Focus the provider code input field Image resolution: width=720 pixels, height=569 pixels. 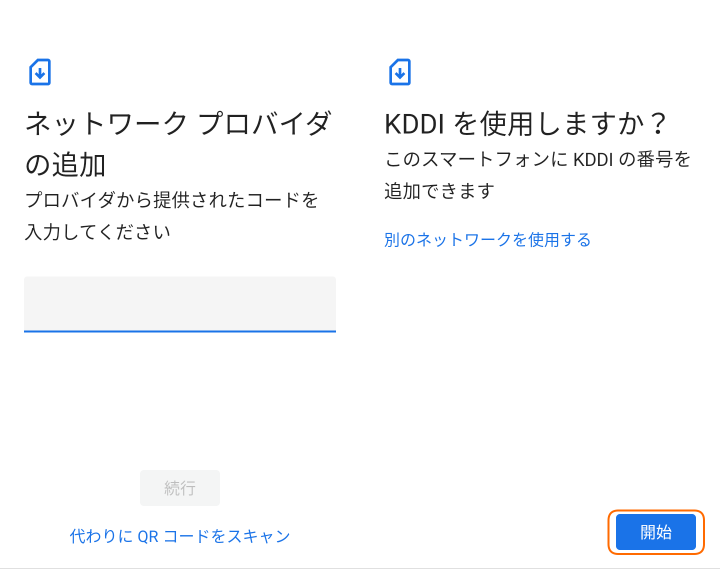[180, 303]
